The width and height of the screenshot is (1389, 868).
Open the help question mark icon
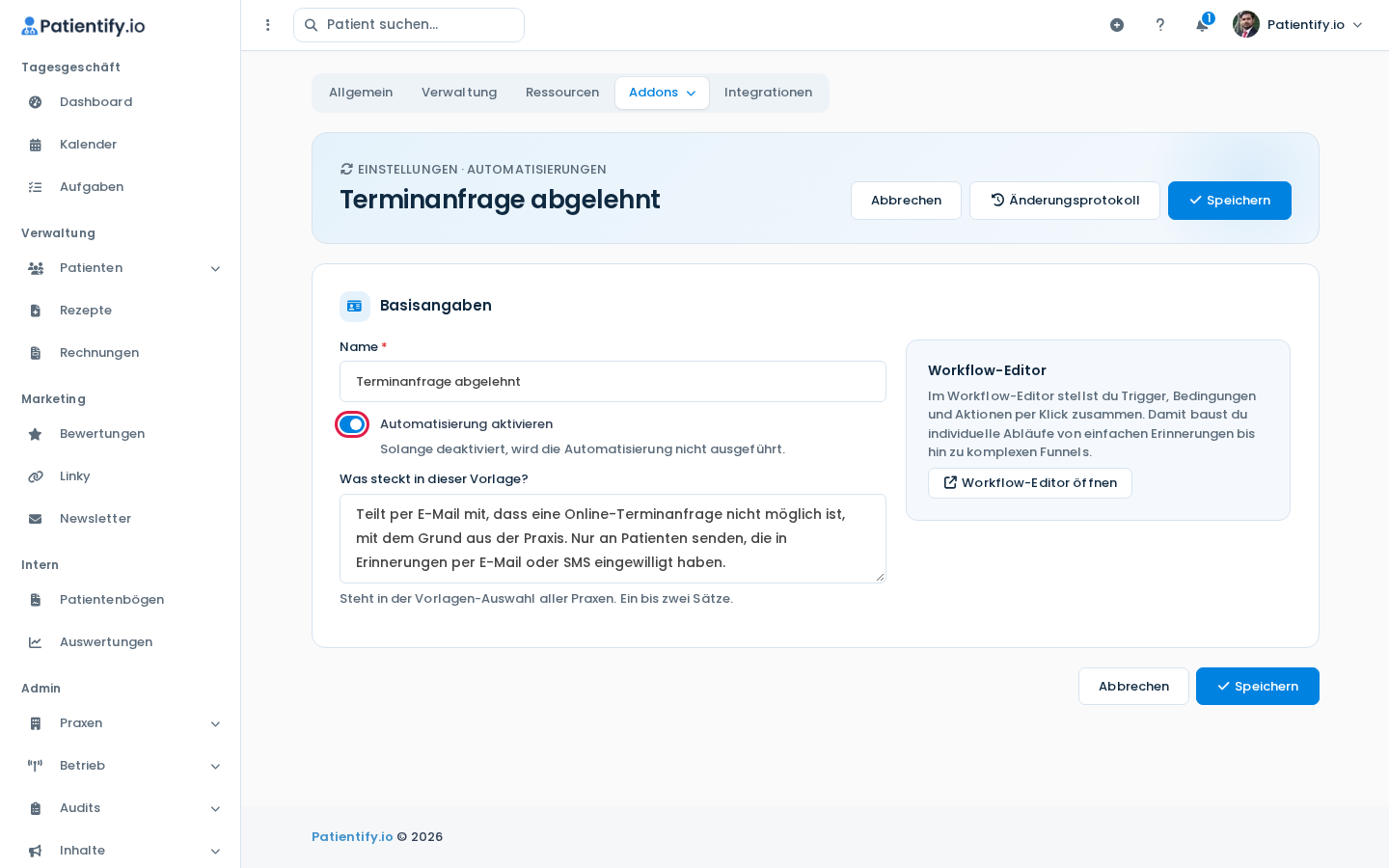pos(1160,25)
